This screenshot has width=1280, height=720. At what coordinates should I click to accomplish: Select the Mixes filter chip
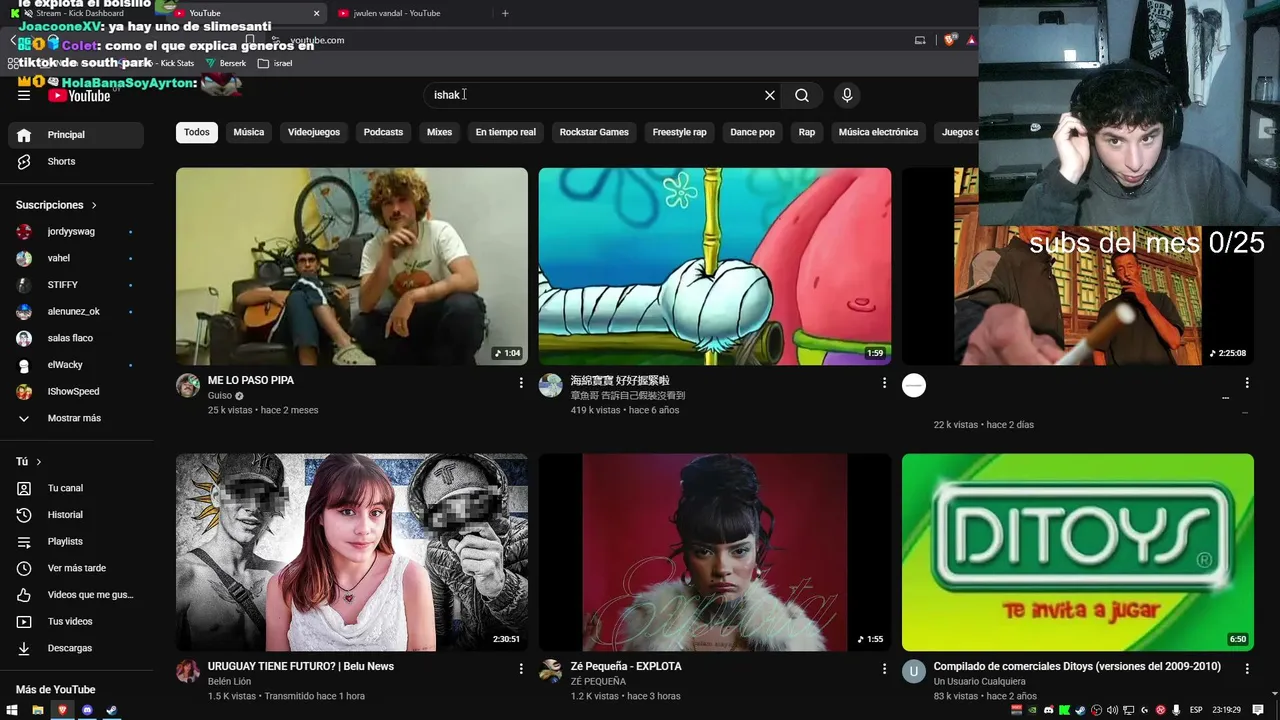439,132
